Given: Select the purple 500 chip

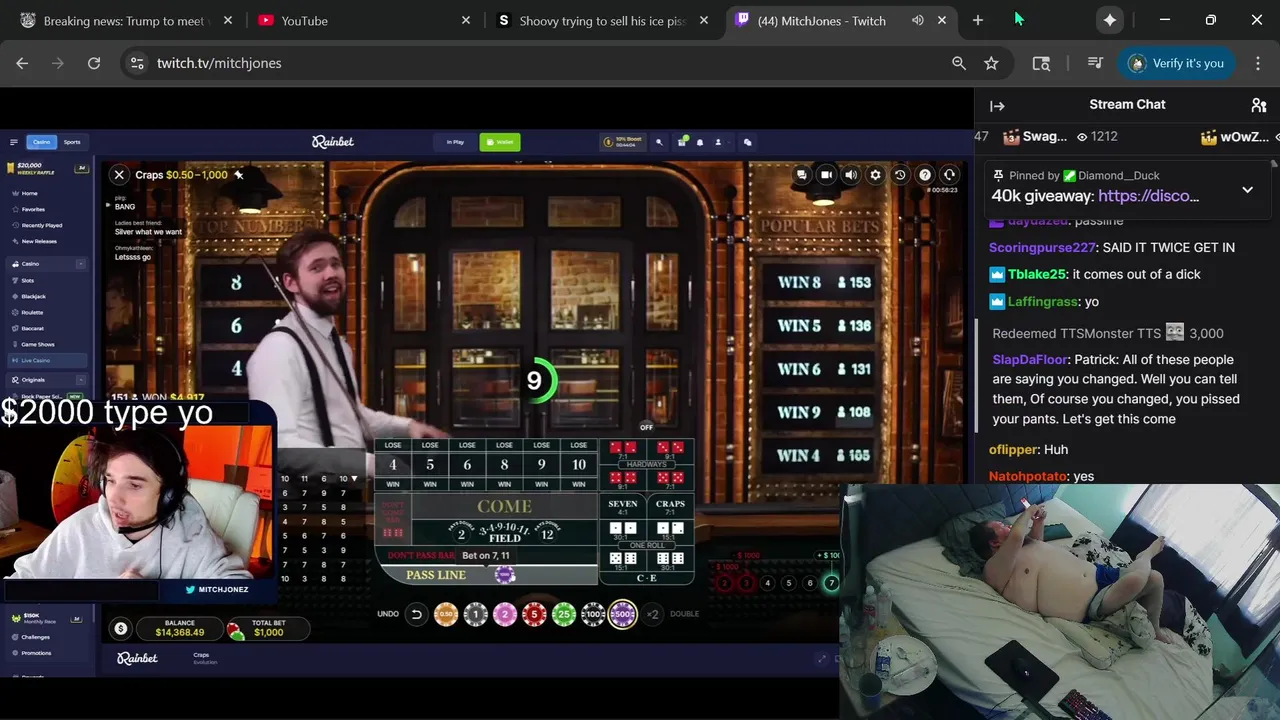Looking at the screenshot, I should click(623, 614).
